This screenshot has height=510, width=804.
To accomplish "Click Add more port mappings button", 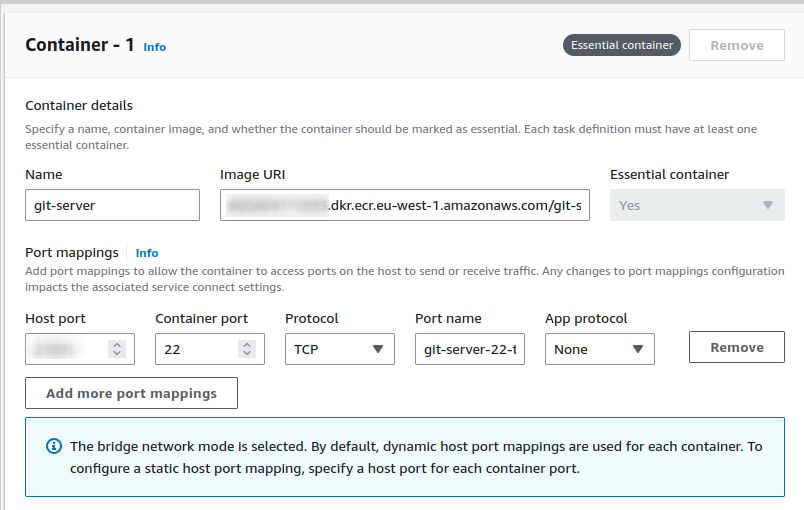I will tap(131, 393).
